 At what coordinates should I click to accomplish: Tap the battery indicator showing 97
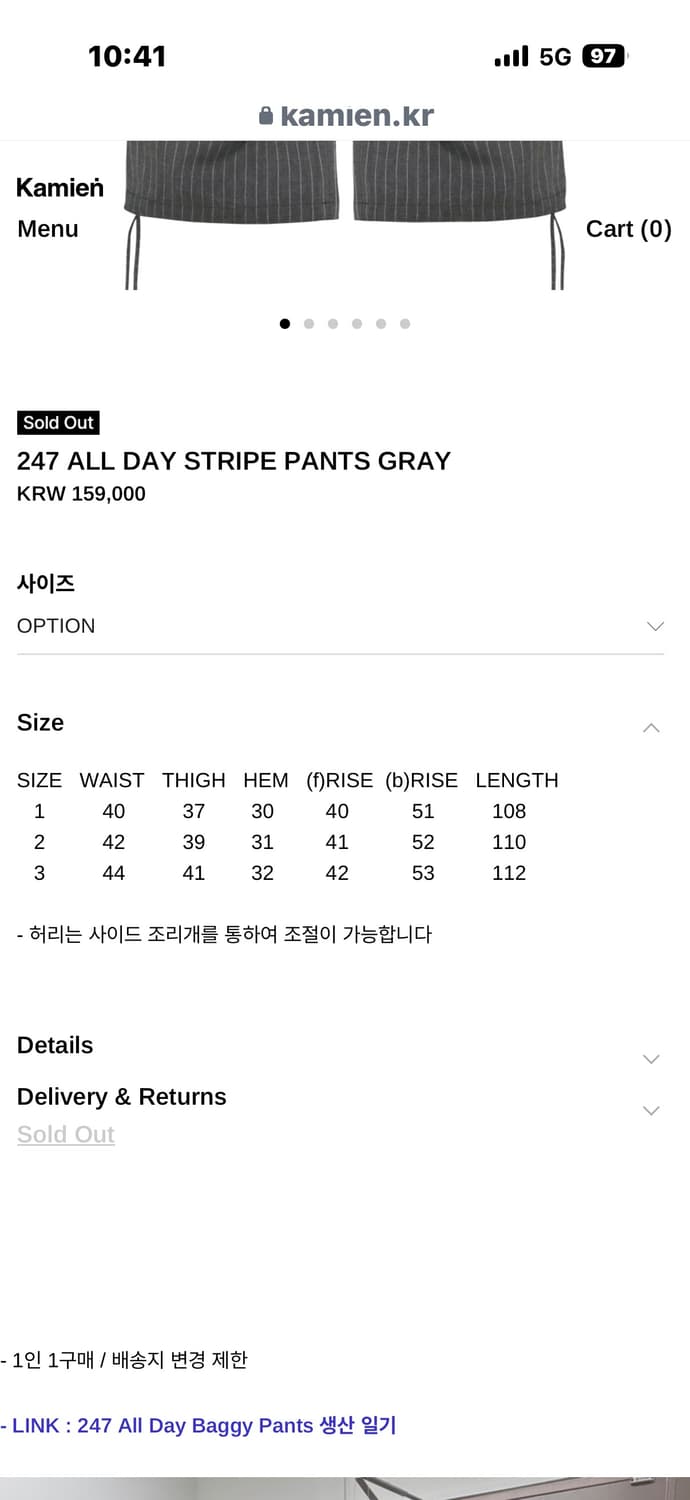(x=604, y=56)
